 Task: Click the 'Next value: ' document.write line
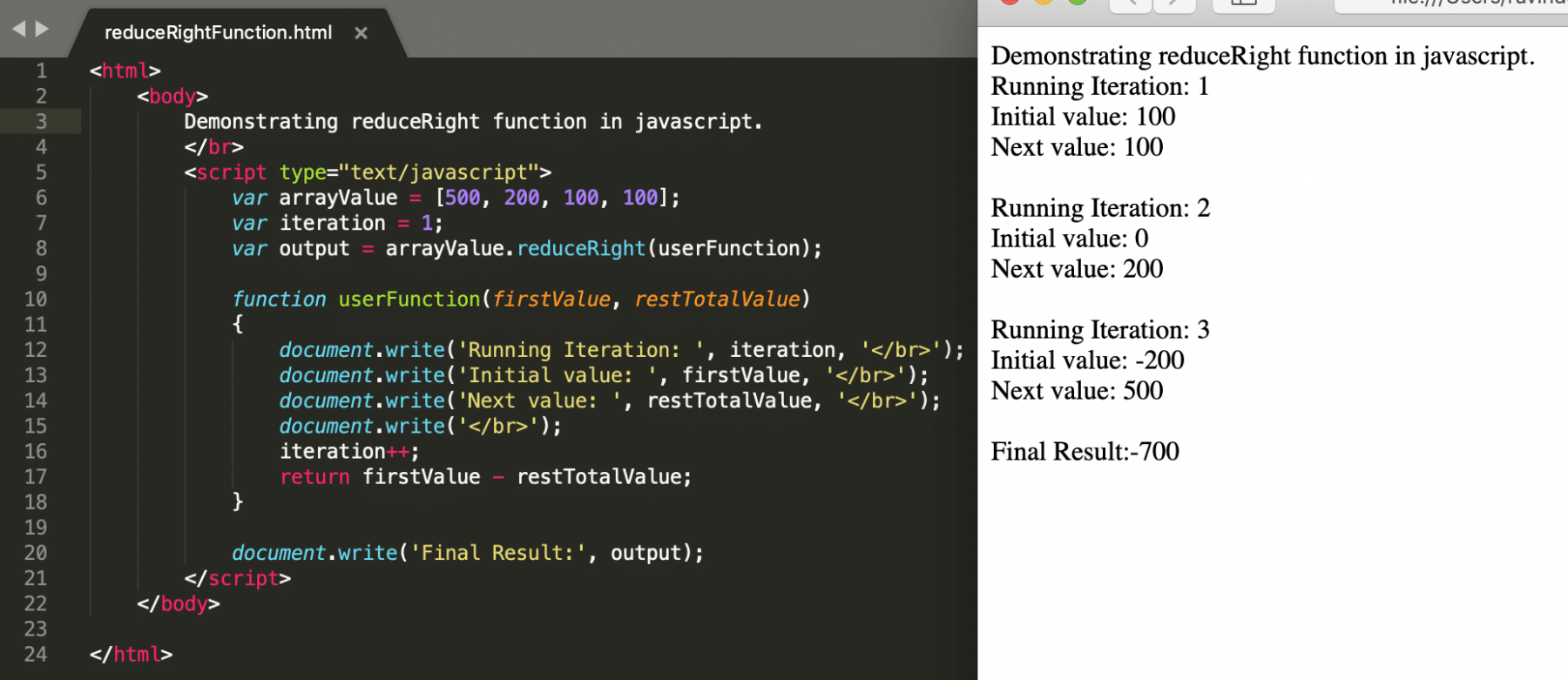(610, 401)
